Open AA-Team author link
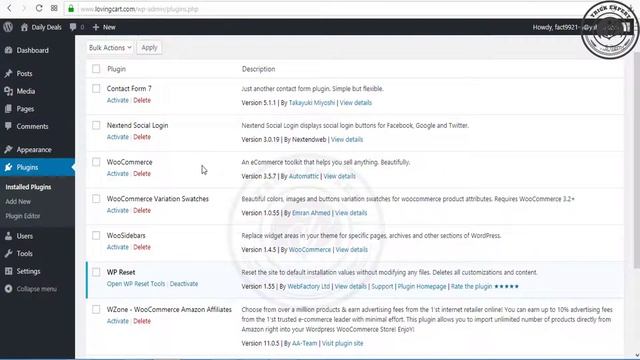Screen dimensions: 640x360 pyautogui.click(x=304, y=343)
